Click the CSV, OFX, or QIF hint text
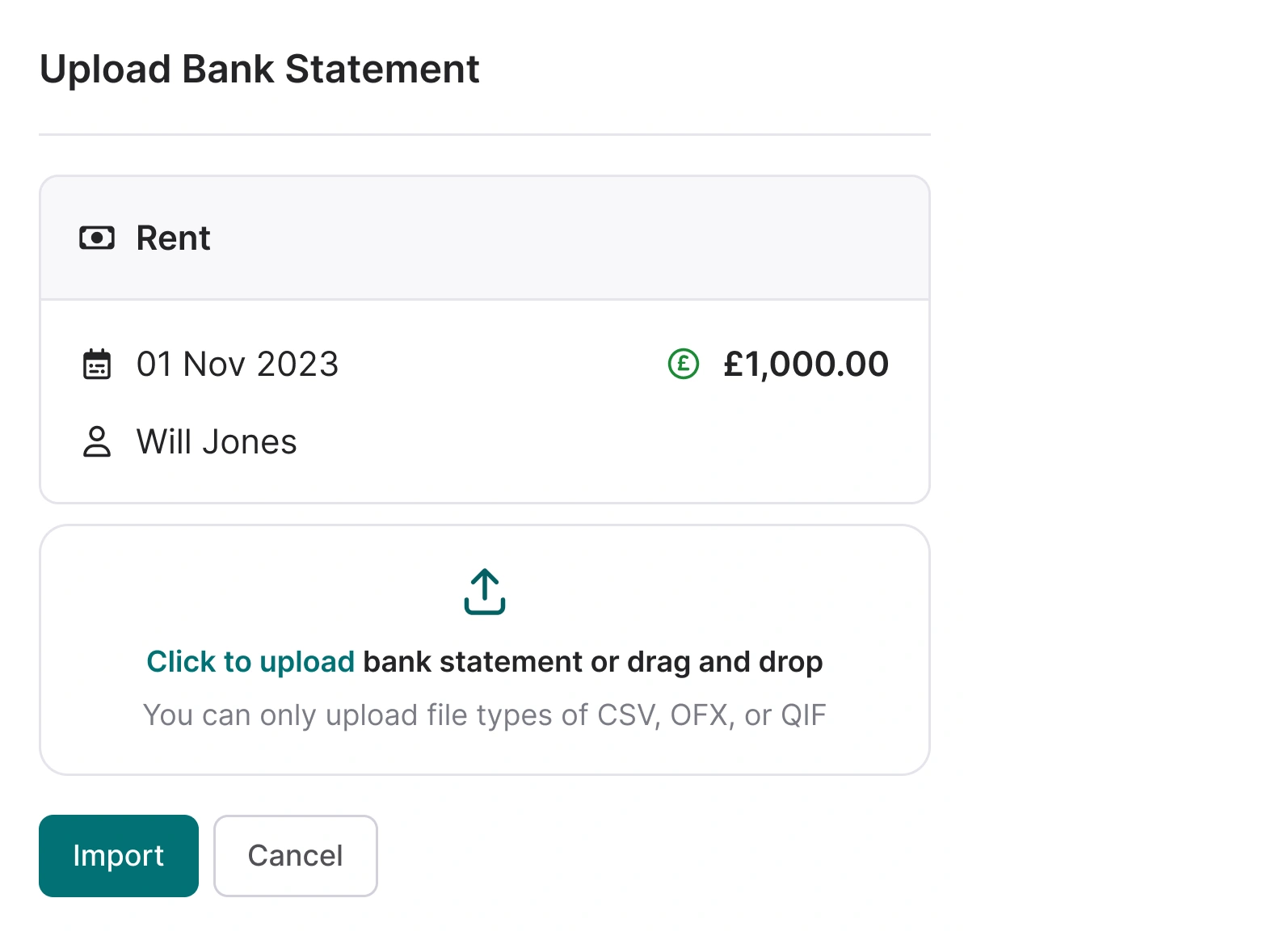Viewport: 1288px width, 936px height. tap(484, 715)
